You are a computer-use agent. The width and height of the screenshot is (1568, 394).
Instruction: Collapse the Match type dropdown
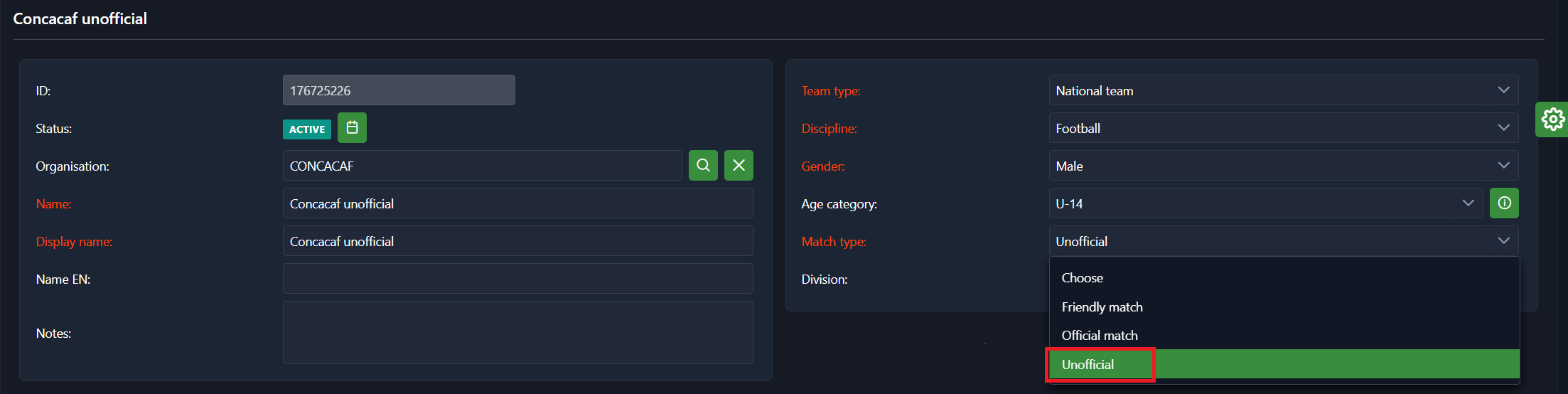1283,241
